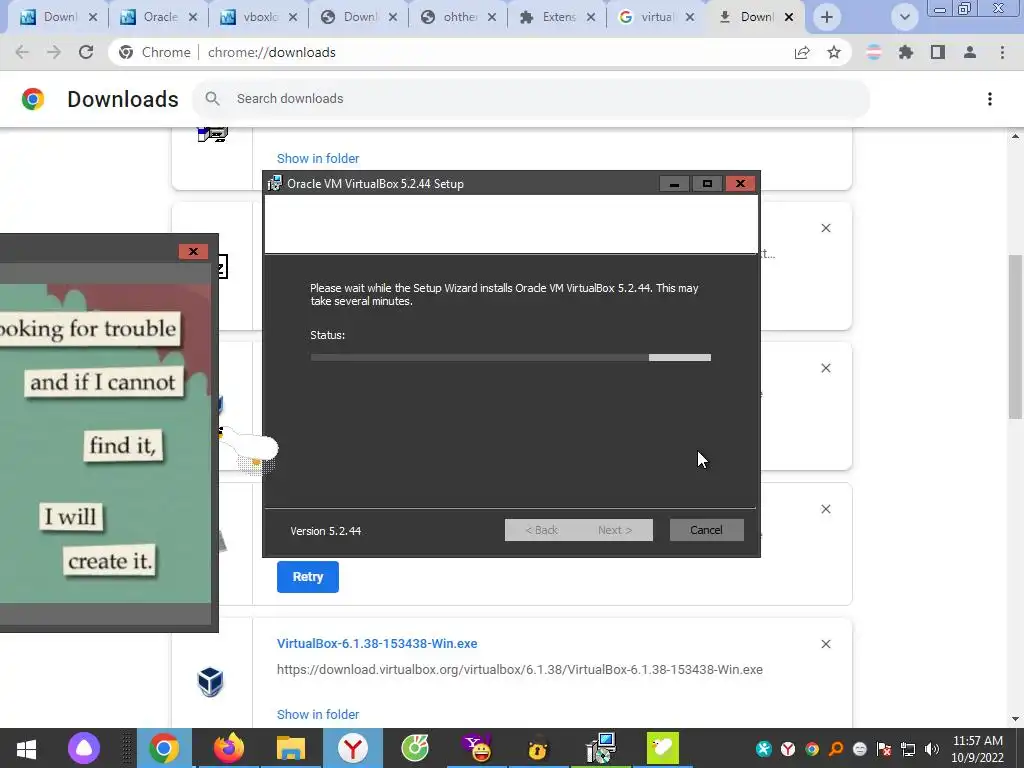Image resolution: width=1024 pixels, height=768 pixels.
Task: Open Yahoo Messenger from the taskbar
Action: 477,748
